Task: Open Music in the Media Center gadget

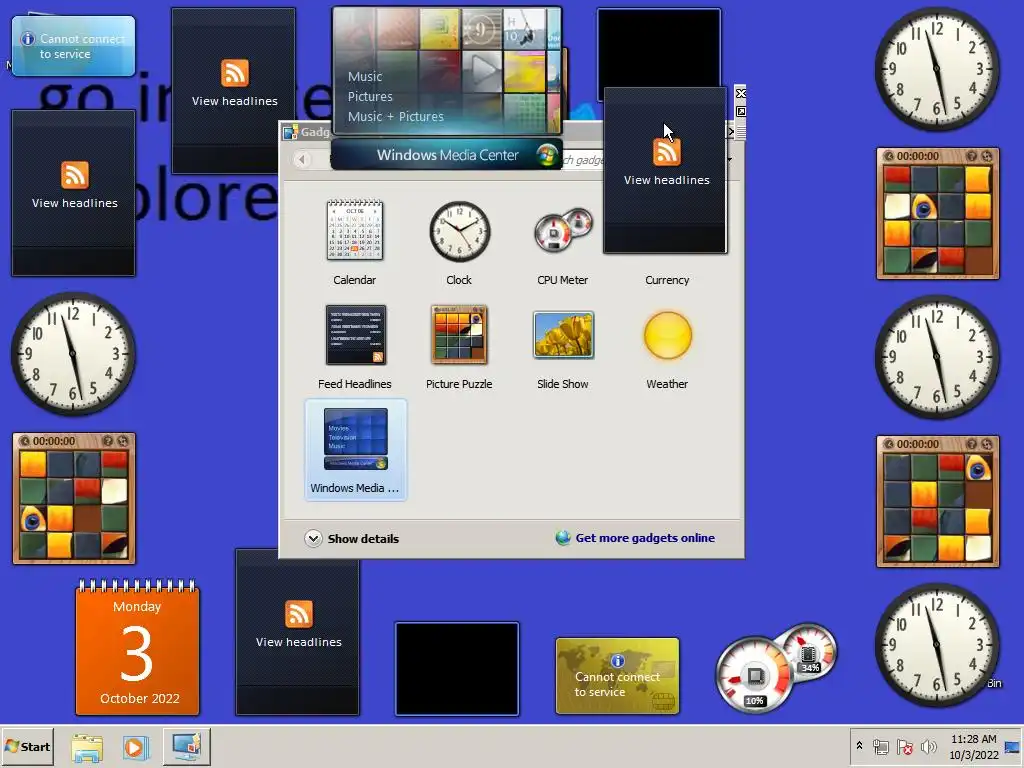Action: click(x=364, y=76)
